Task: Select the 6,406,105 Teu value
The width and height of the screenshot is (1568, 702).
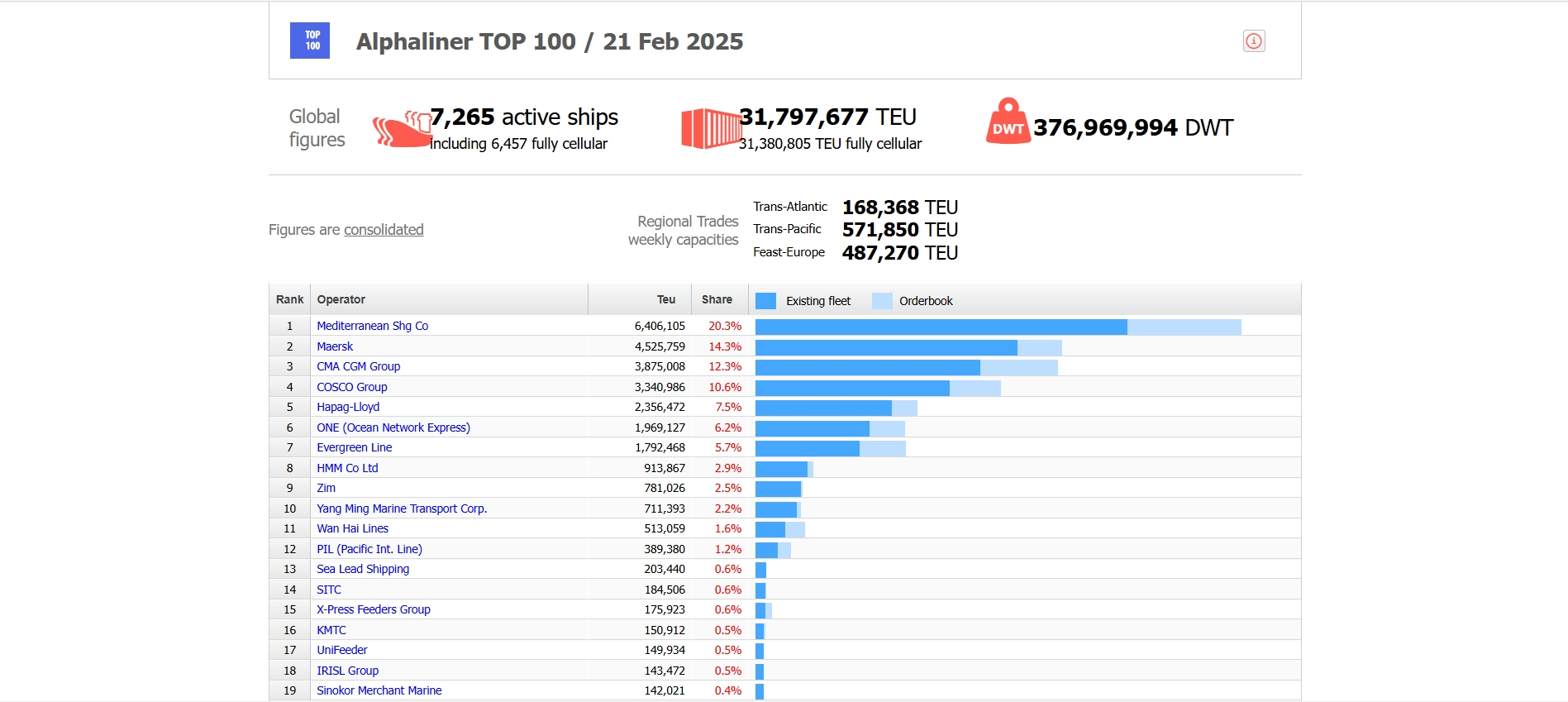Action: tap(660, 326)
